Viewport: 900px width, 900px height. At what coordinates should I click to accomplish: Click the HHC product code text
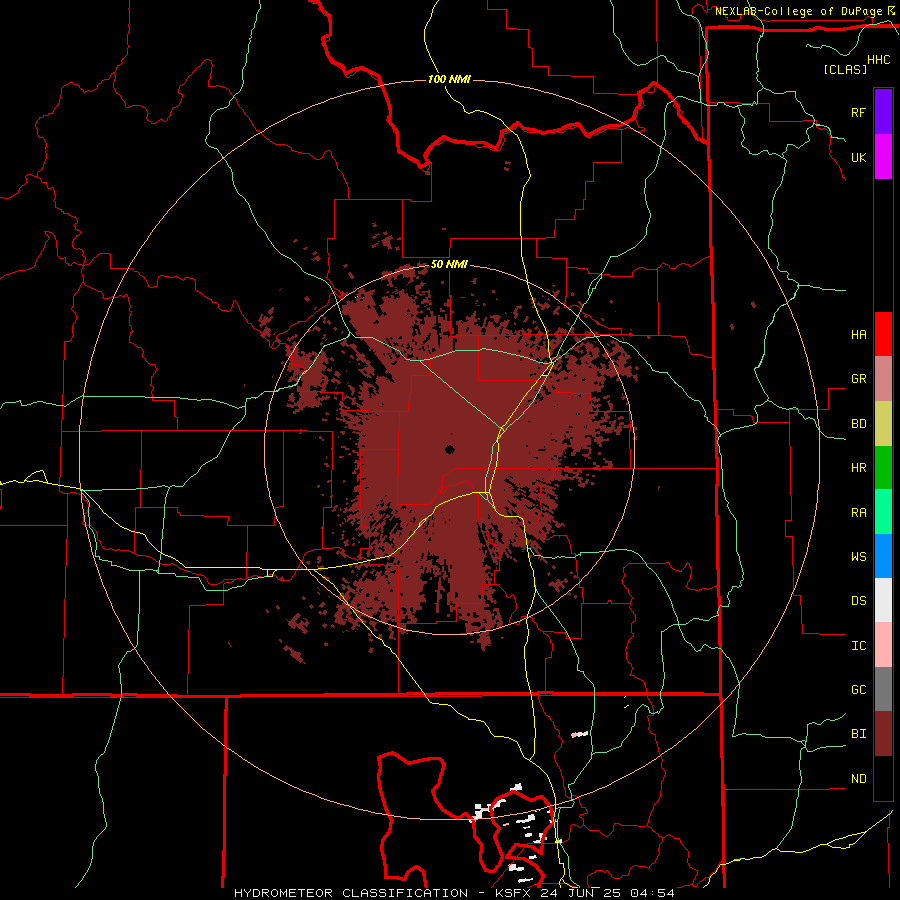(878, 60)
